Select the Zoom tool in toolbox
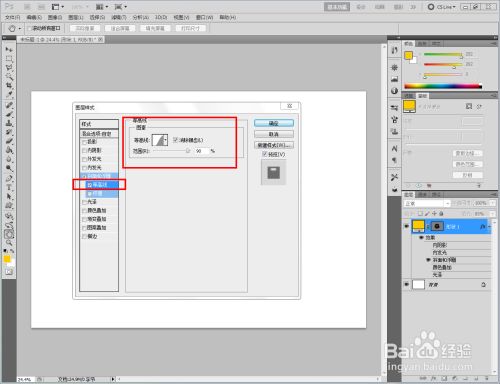Viewport: 500px width, 384px height. click(x=9, y=243)
